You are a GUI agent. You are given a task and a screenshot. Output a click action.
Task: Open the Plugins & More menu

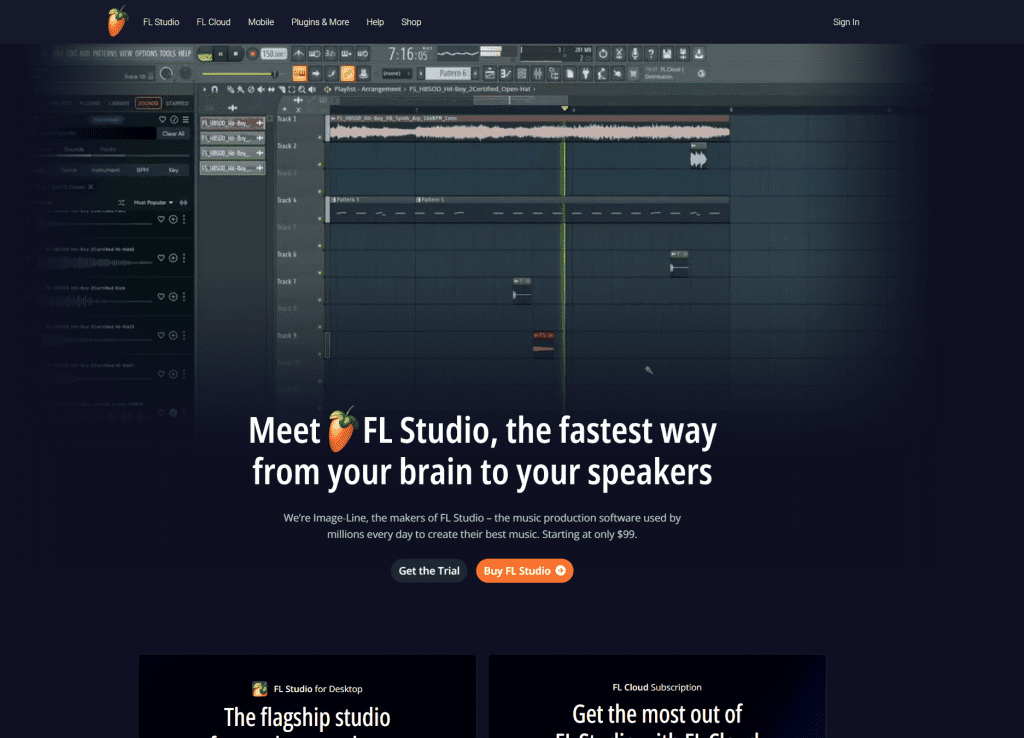coord(320,22)
